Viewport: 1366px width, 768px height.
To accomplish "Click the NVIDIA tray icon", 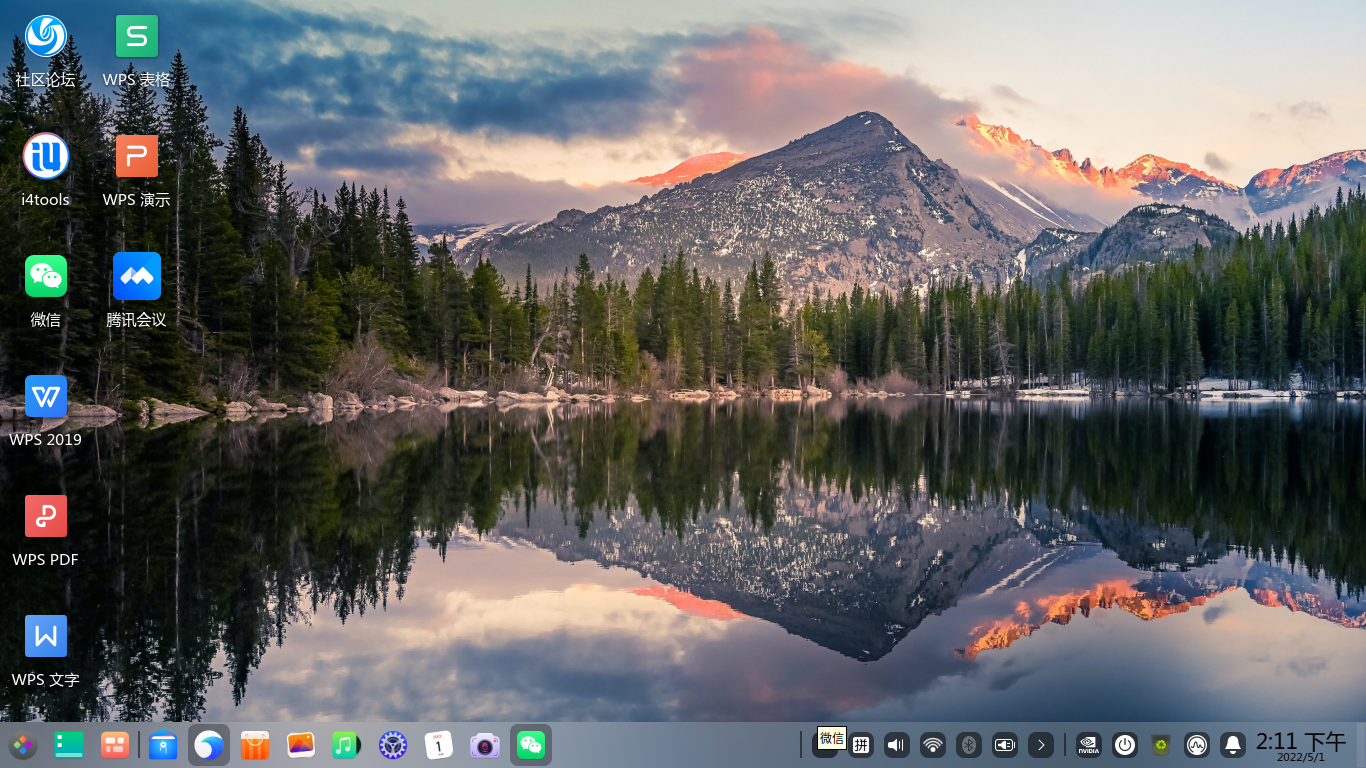I will (1088, 745).
